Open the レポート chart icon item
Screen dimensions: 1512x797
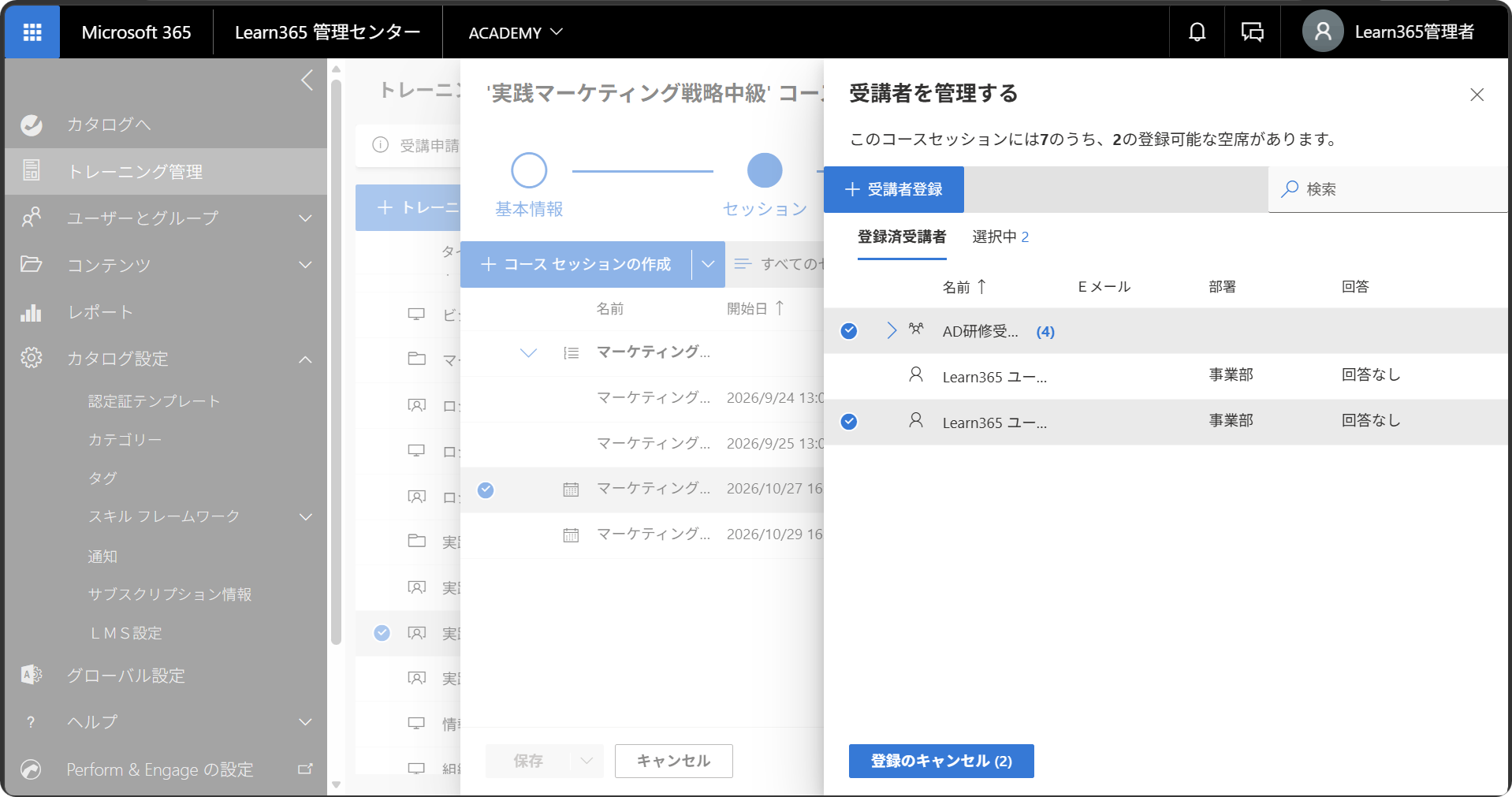tap(32, 312)
